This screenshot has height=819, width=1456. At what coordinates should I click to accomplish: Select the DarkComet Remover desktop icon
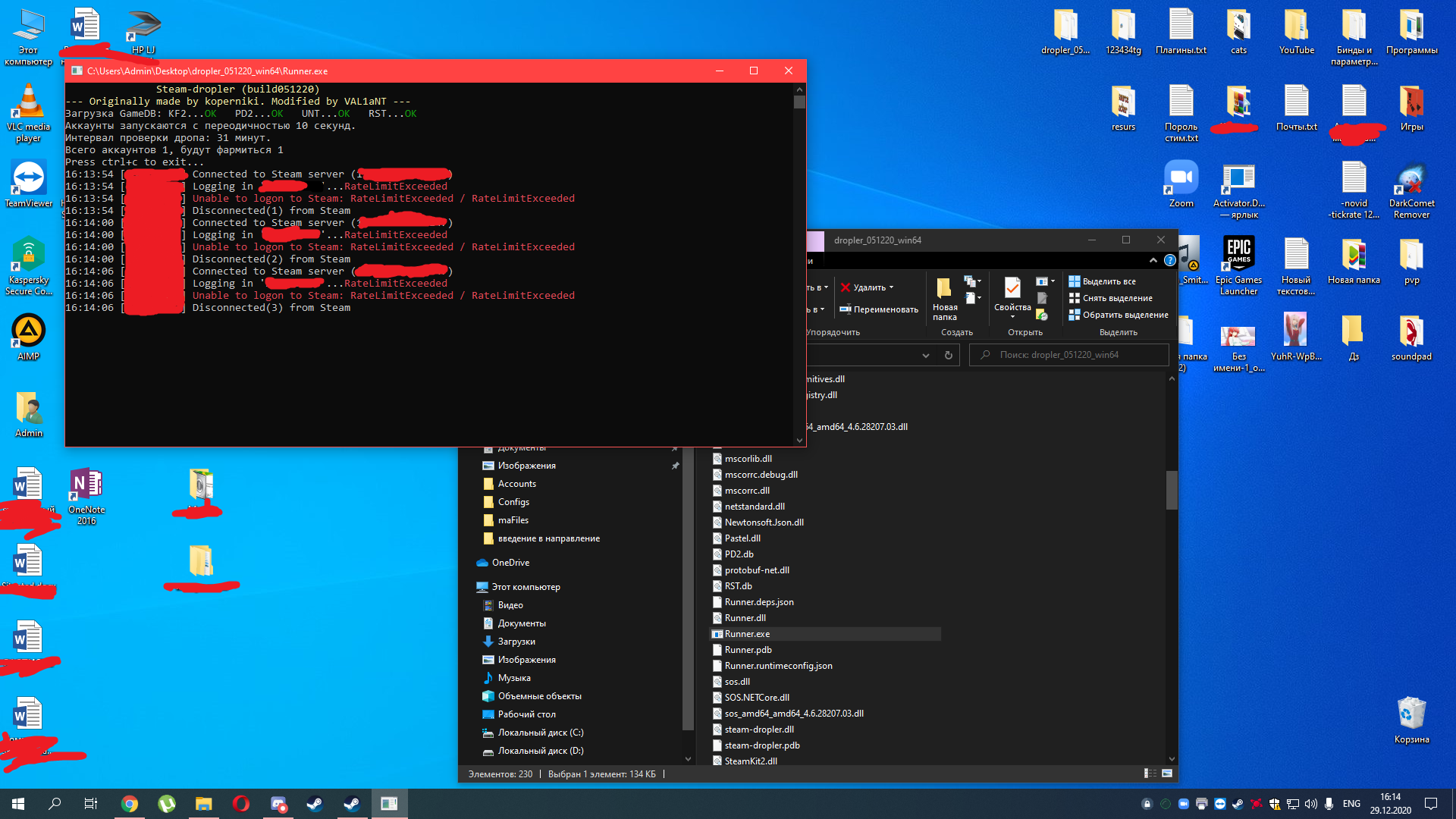pyautogui.click(x=1411, y=190)
